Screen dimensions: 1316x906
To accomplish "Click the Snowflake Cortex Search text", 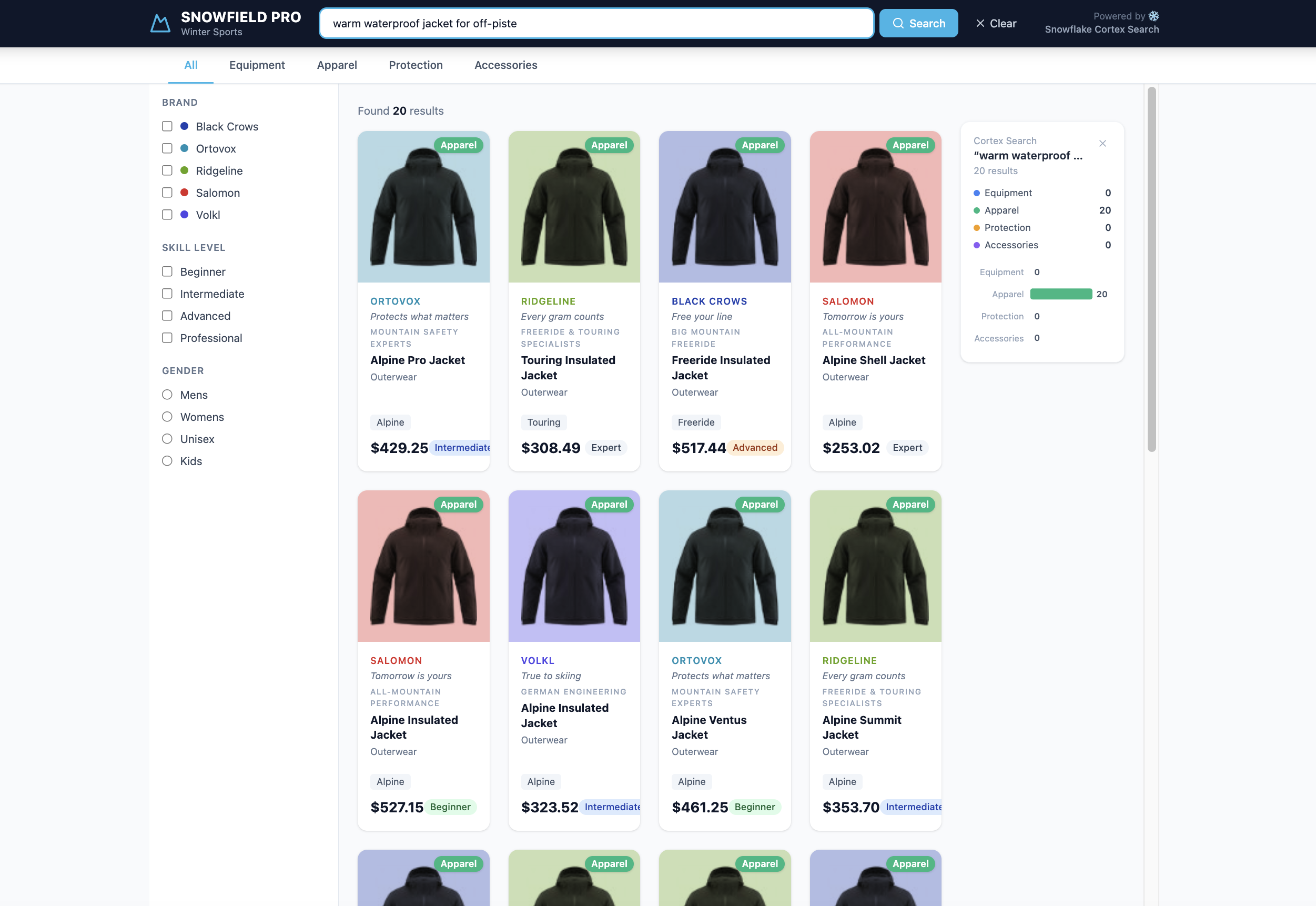I will click(1101, 29).
